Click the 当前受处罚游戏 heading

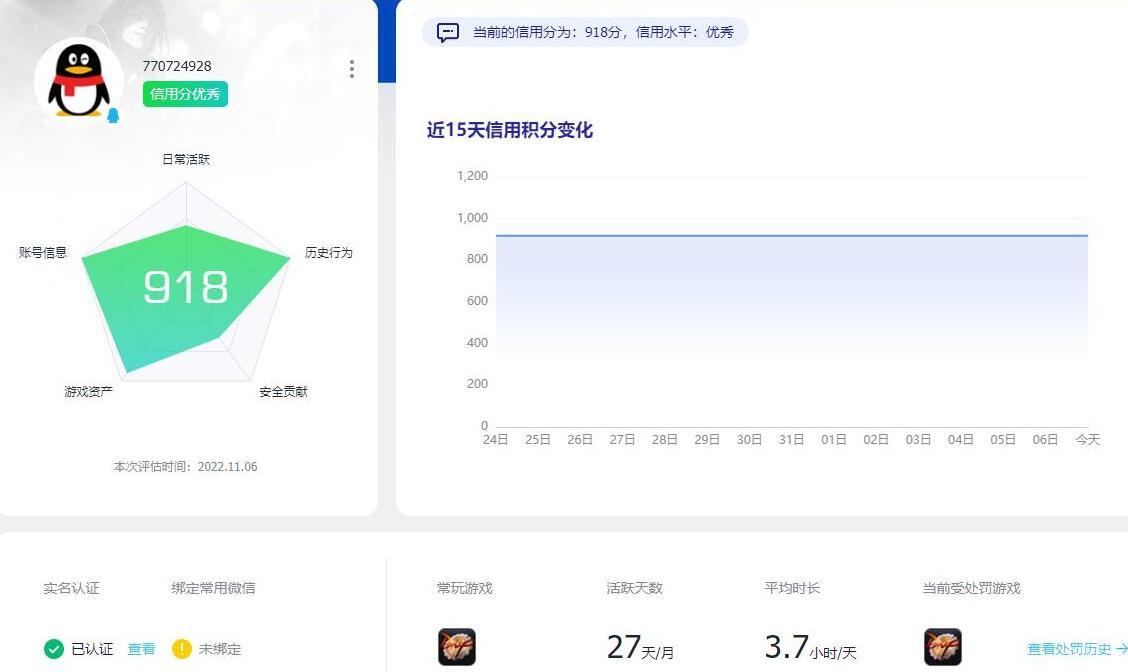coord(972,588)
